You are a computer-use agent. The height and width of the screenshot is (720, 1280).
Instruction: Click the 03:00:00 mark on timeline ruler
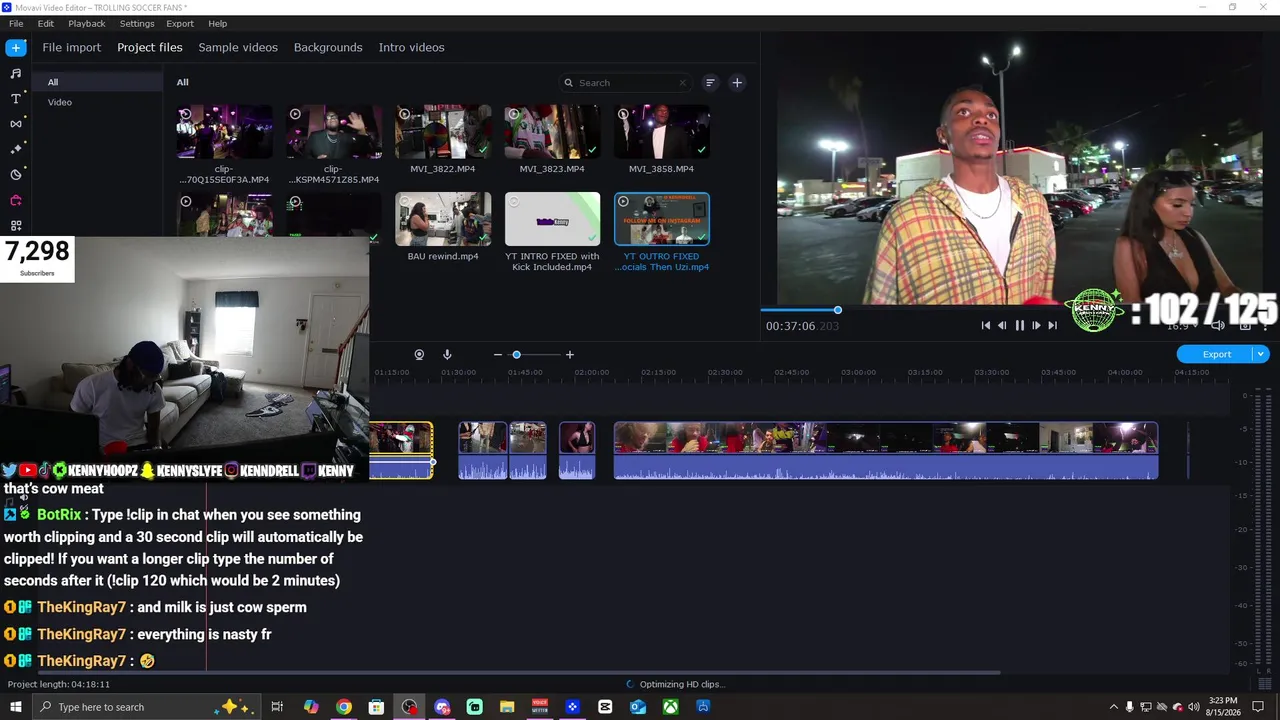pos(858,372)
